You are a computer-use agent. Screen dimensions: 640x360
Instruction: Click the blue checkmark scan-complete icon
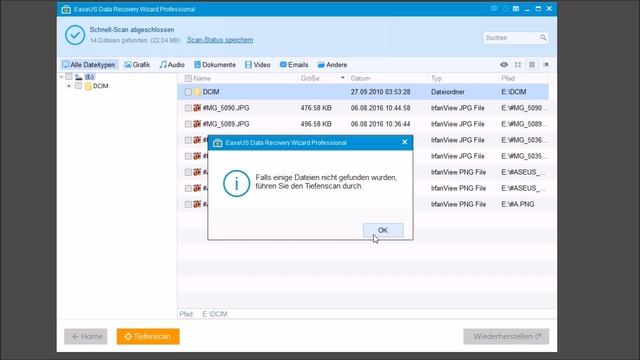[75, 35]
